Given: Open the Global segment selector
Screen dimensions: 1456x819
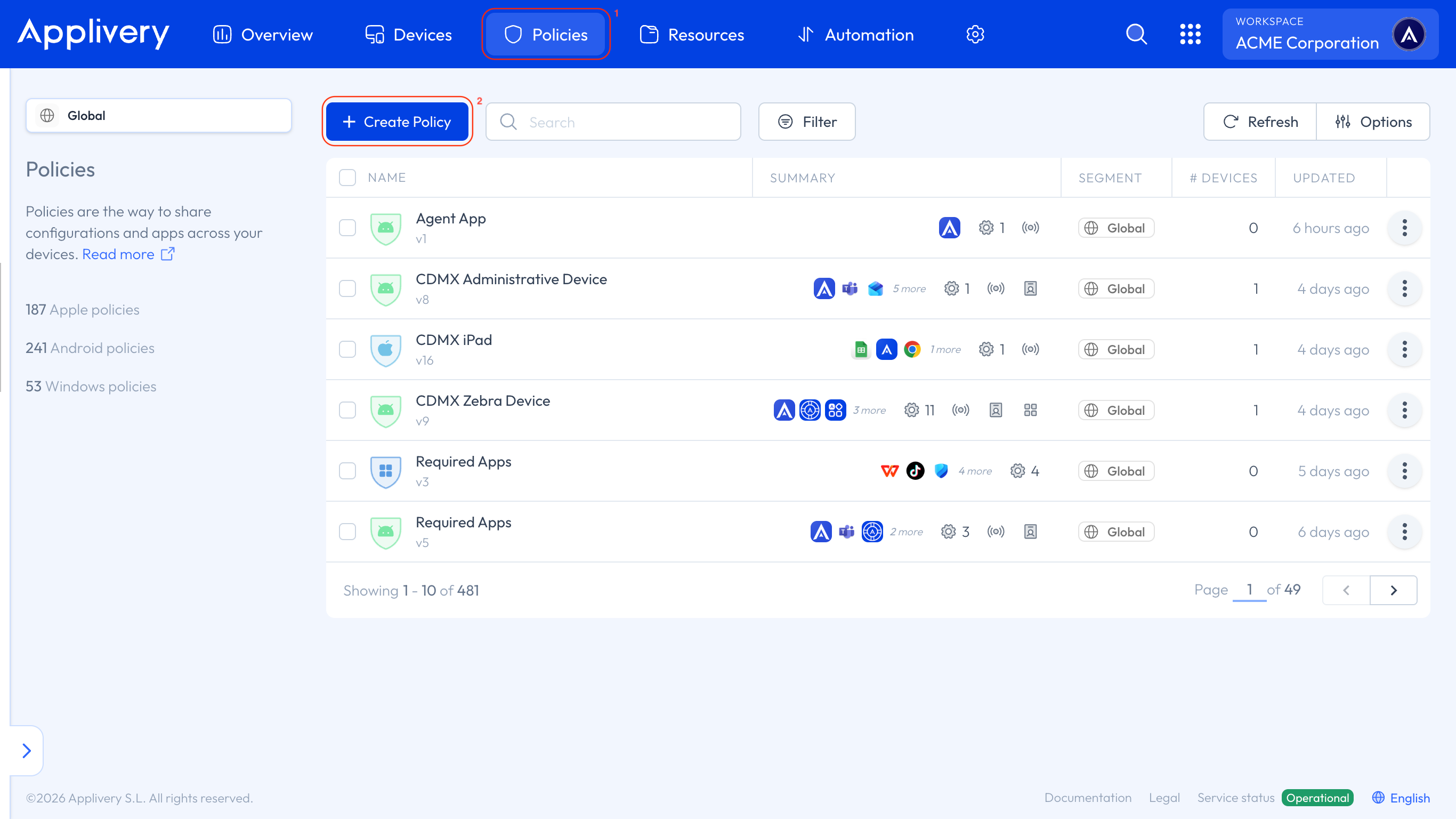Looking at the screenshot, I should [x=158, y=115].
